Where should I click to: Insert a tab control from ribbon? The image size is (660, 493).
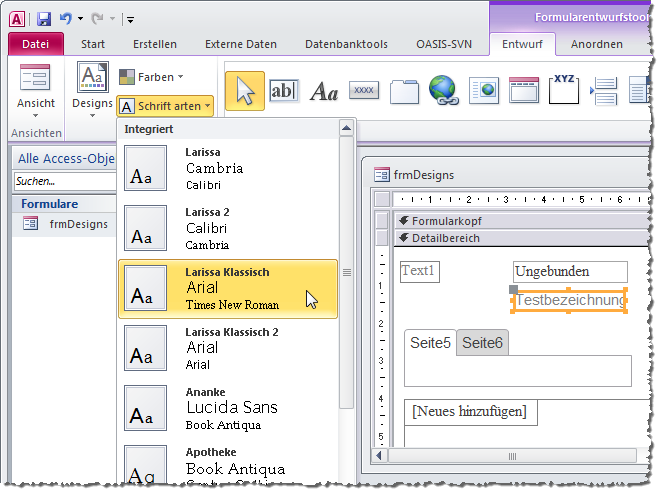404,91
